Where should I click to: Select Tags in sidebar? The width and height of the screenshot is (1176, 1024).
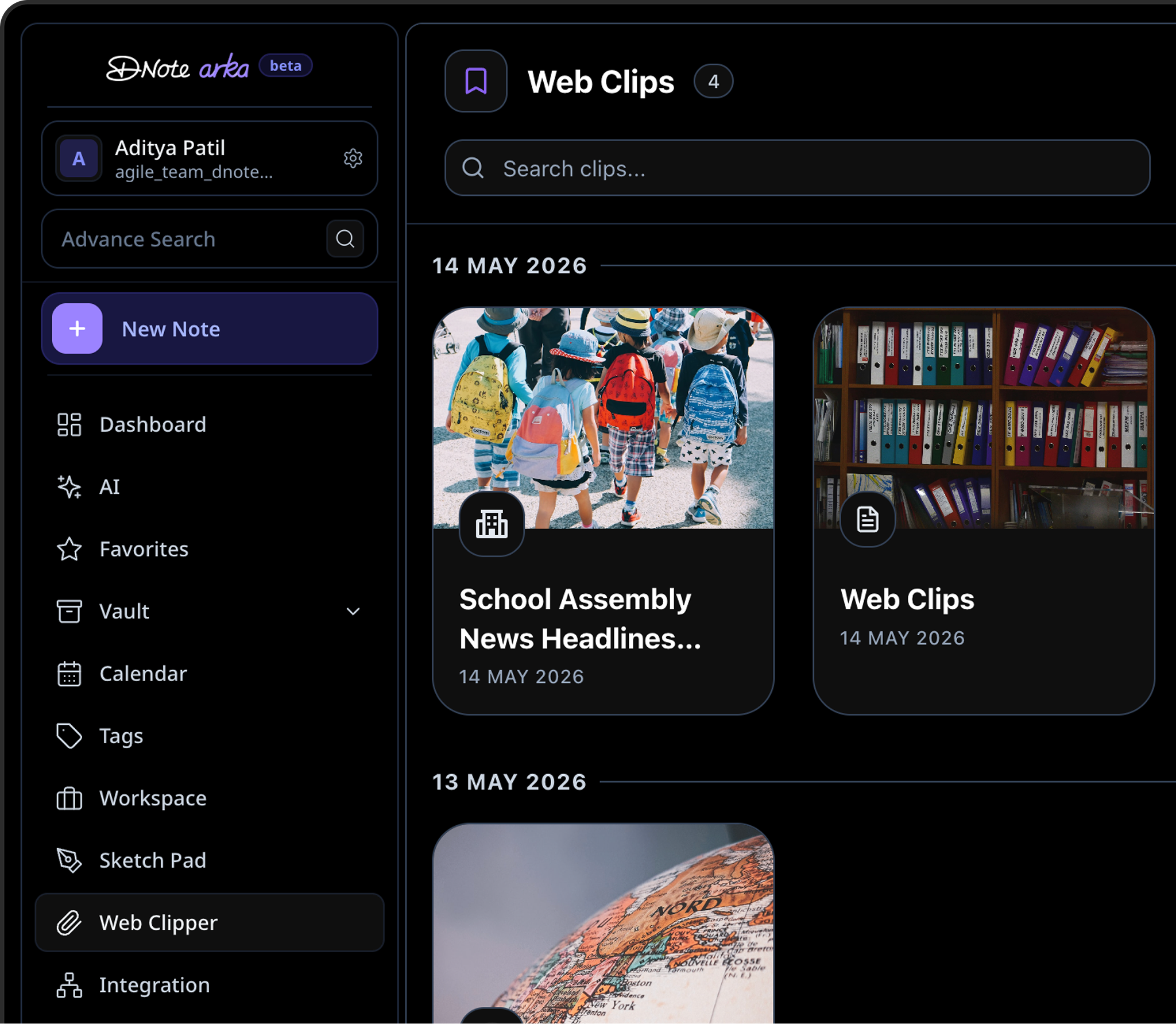pyautogui.click(x=210, y=736)
